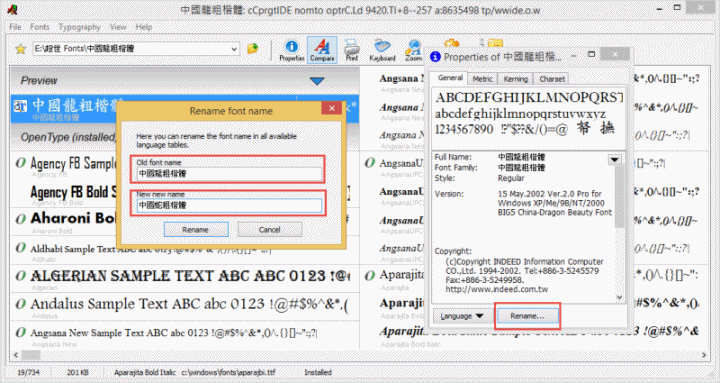The height and width of the screenshot is (383, 720).
Task: Expand the font folder path dropdown
Action: (x=234, y=49)
